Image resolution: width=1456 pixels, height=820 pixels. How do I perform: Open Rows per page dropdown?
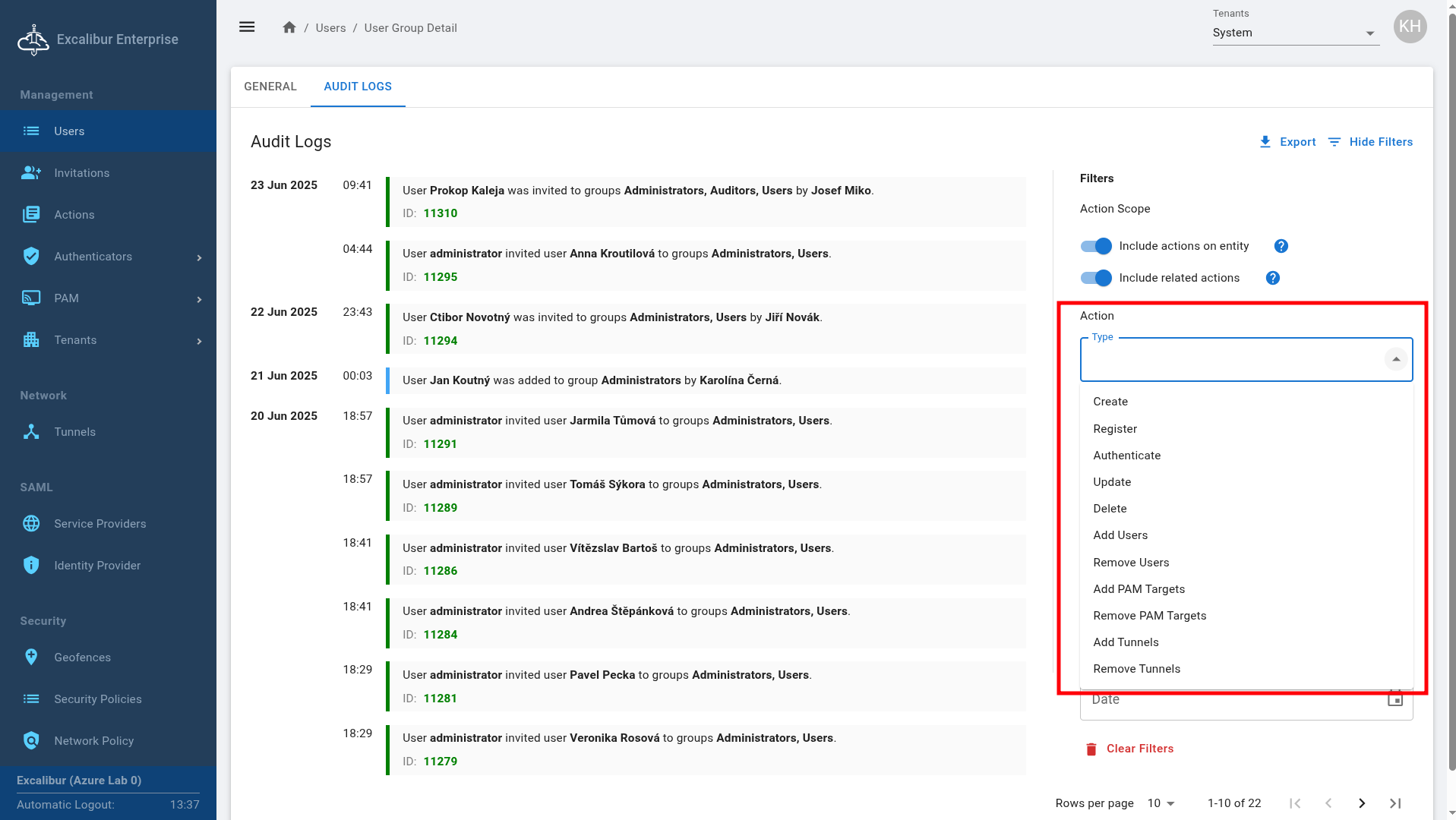[1161, 803]
